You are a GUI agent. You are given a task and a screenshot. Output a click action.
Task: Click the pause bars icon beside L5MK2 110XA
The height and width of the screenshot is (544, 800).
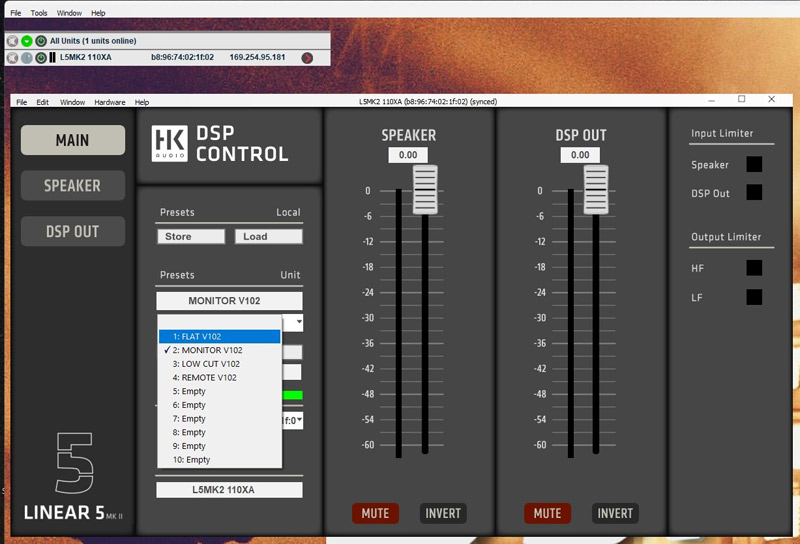click(52, 58)
